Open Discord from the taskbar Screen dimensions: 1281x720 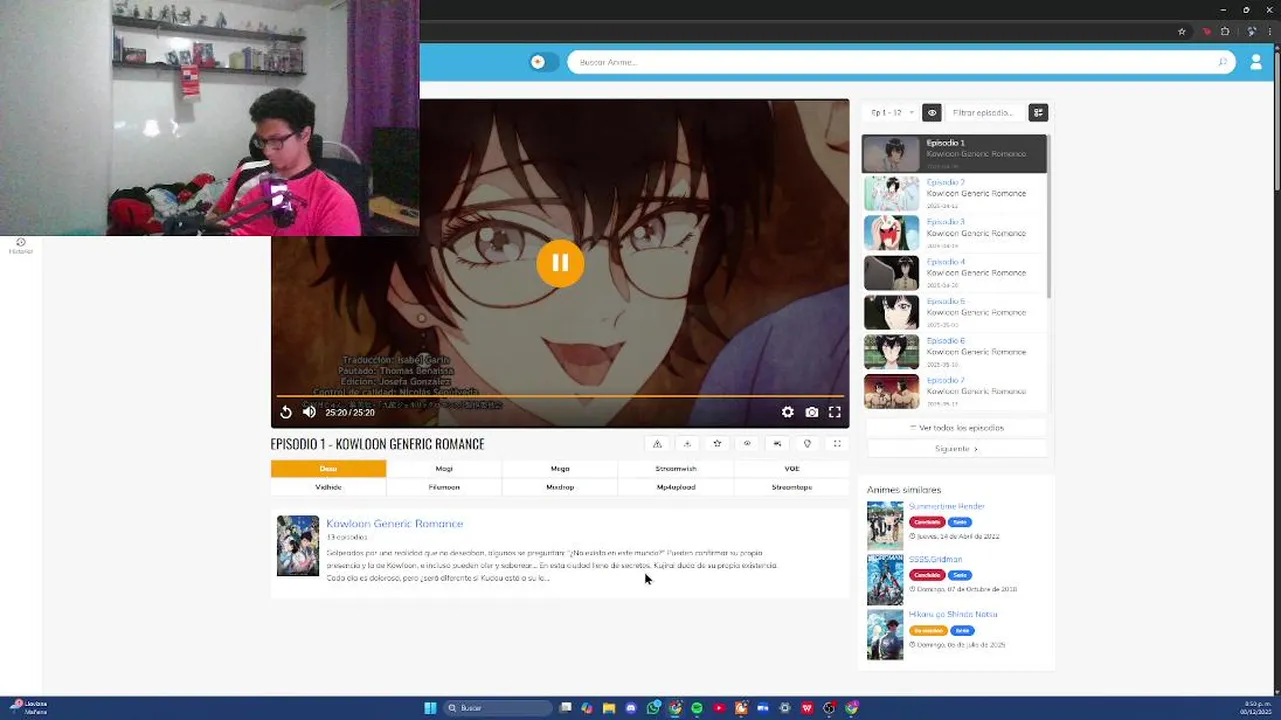[x=631, y=708]
